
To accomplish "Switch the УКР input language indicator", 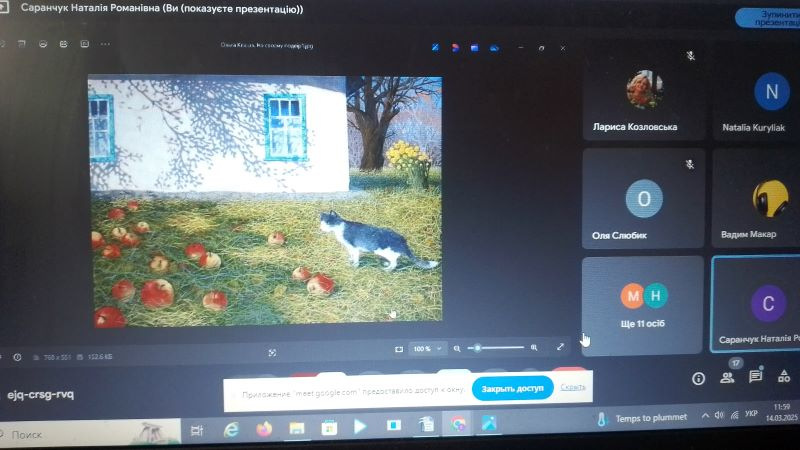I will click(x=751, y=414).
